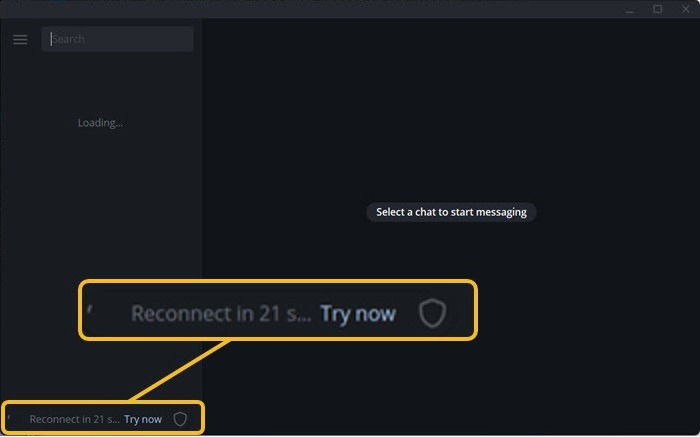Click the yellow connector line of the callout
Screen dimensions: 700x437
point(179,370)
